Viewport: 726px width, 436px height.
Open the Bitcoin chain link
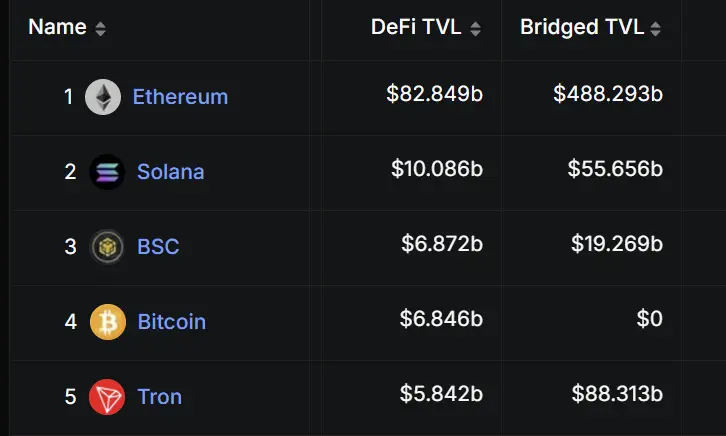(172, 322)
